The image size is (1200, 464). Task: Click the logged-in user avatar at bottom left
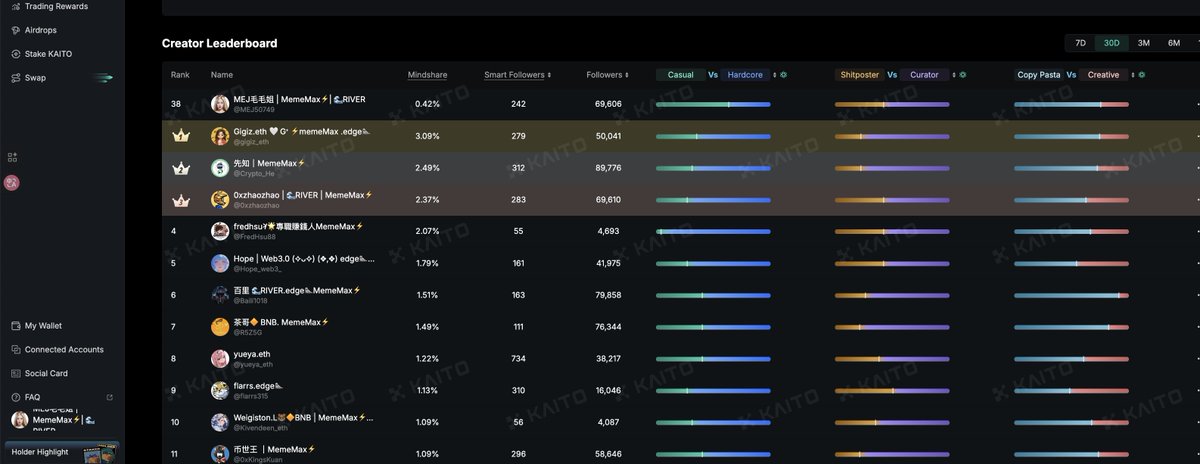pos(19,421)
